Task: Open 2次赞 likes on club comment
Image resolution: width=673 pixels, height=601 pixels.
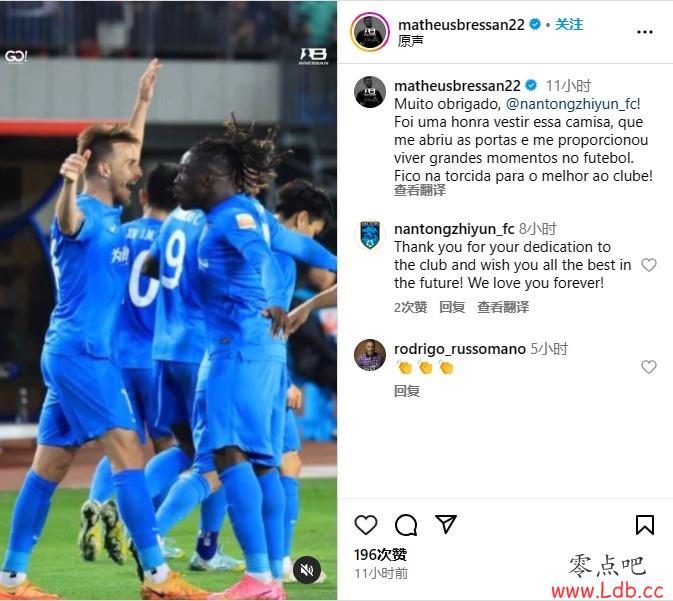Action: coord(410,307)
